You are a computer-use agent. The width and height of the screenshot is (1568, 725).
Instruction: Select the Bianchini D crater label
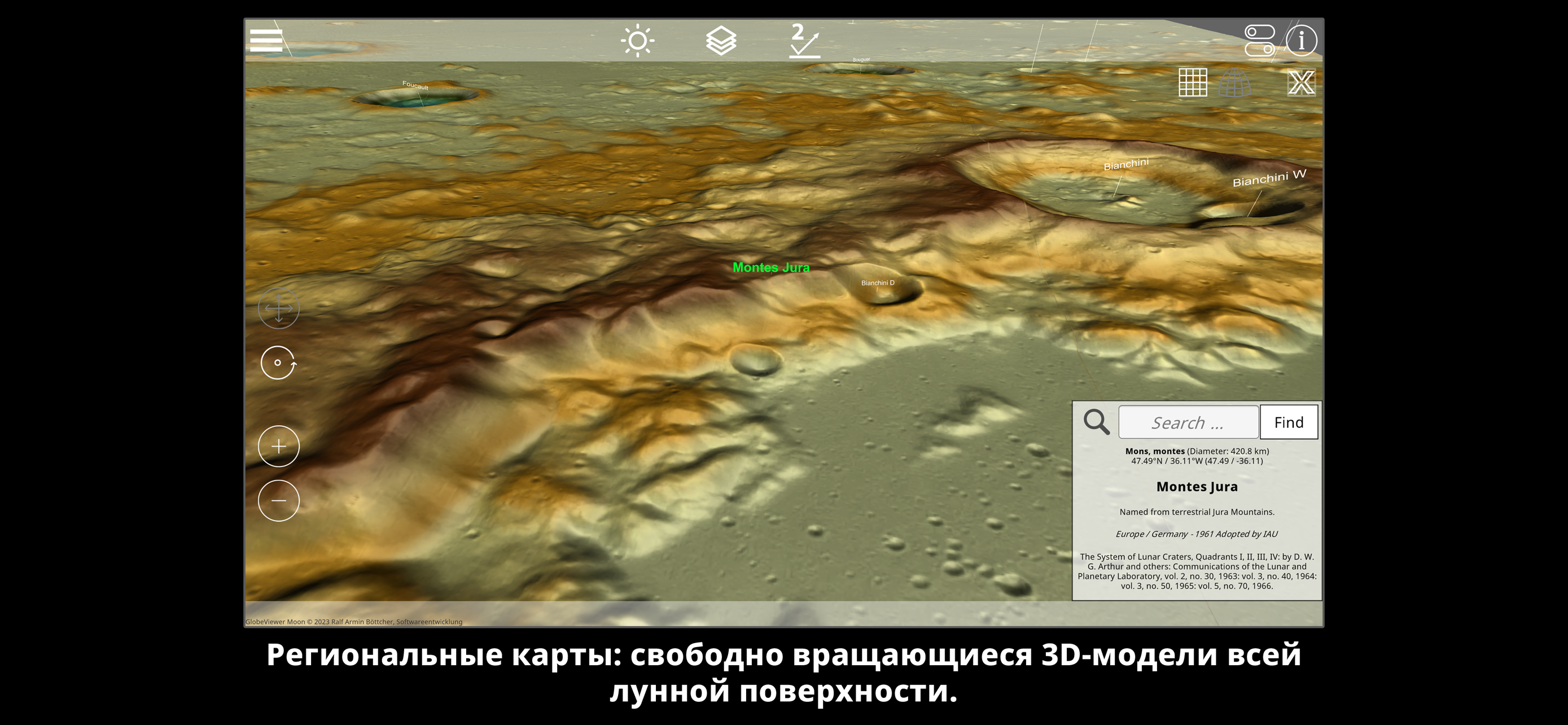pyautogui.click(x=878, y=282)
